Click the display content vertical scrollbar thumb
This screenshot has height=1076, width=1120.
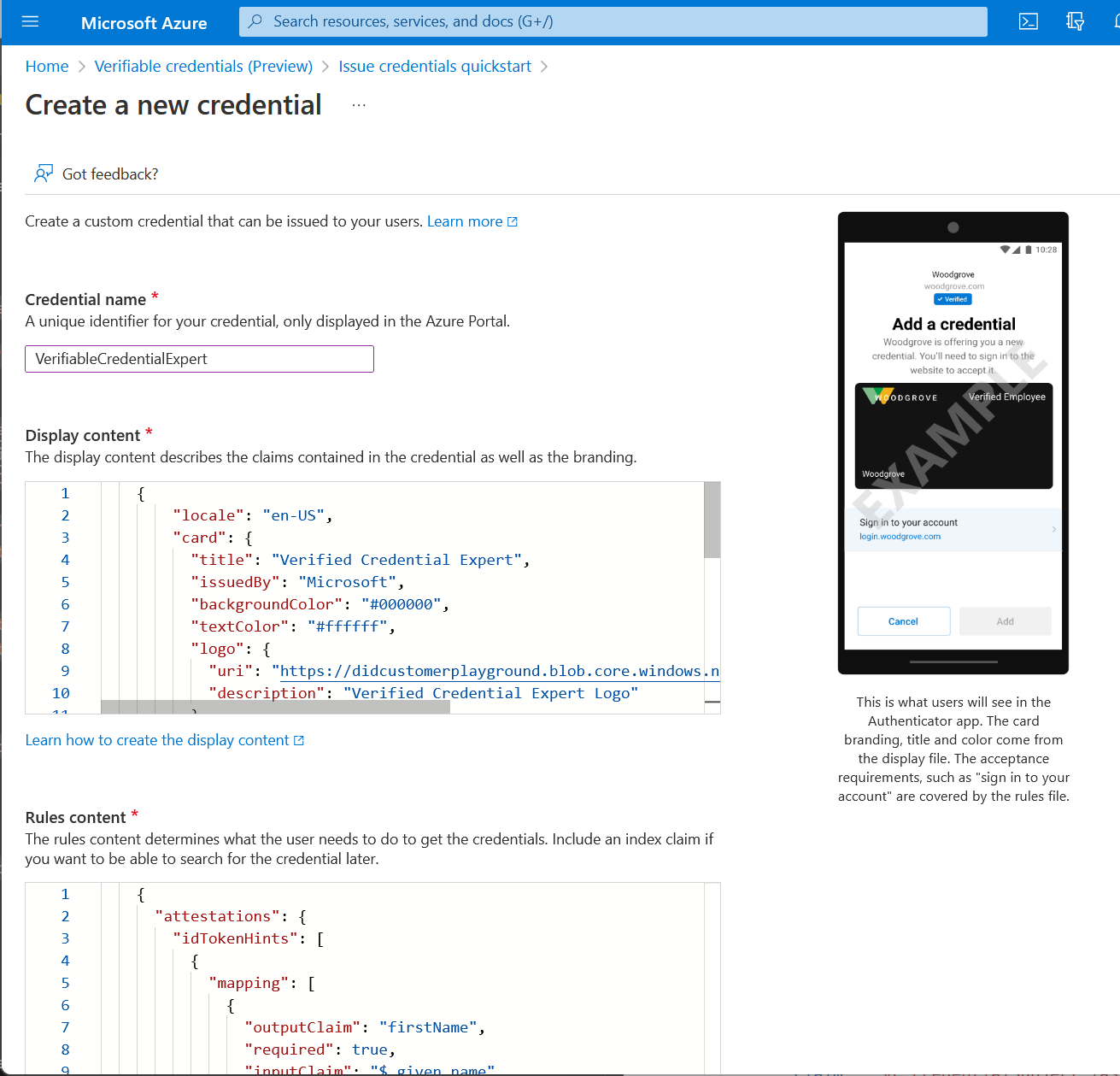click(x=712, y=520)
